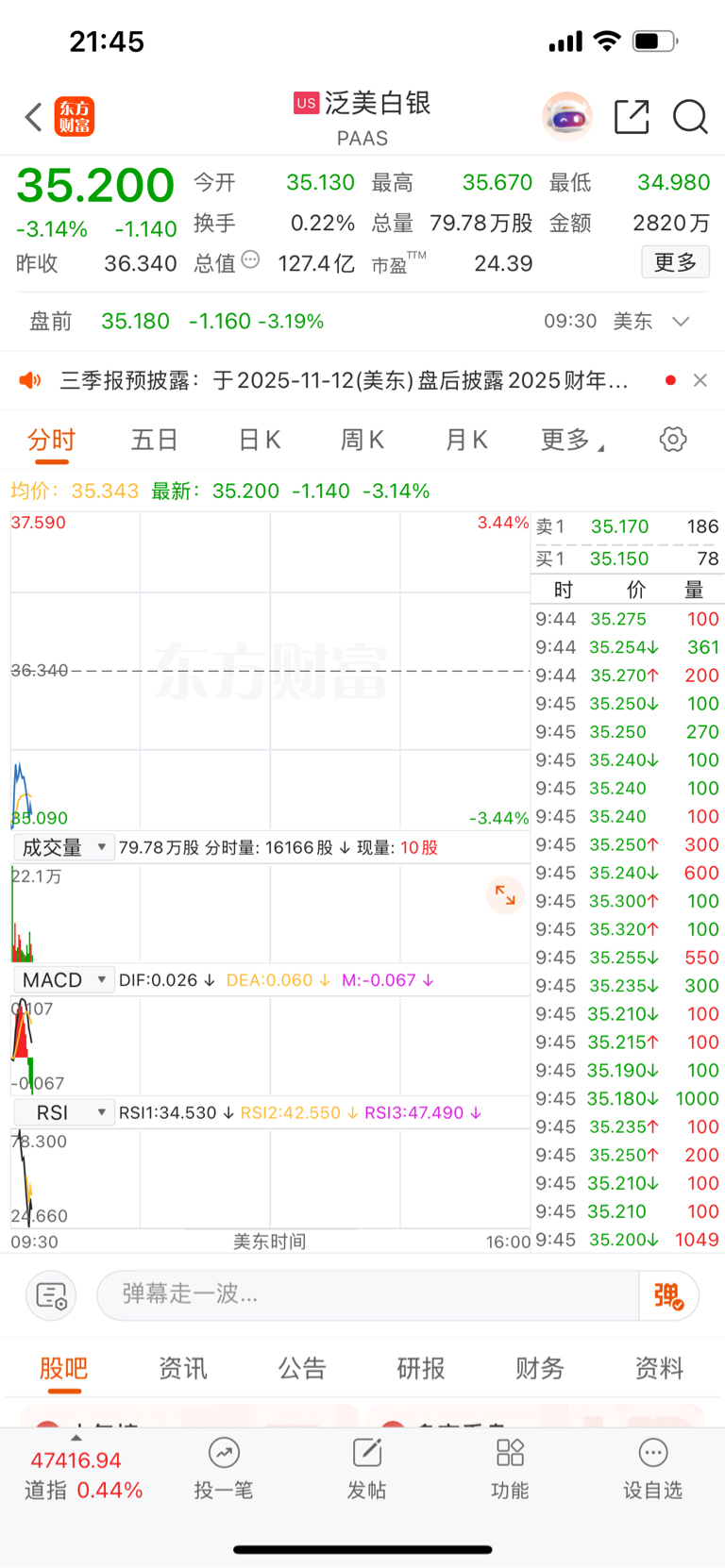Switch to 日K chart tab
This screenshot has width=725, height=1568.
click(259, 440)
